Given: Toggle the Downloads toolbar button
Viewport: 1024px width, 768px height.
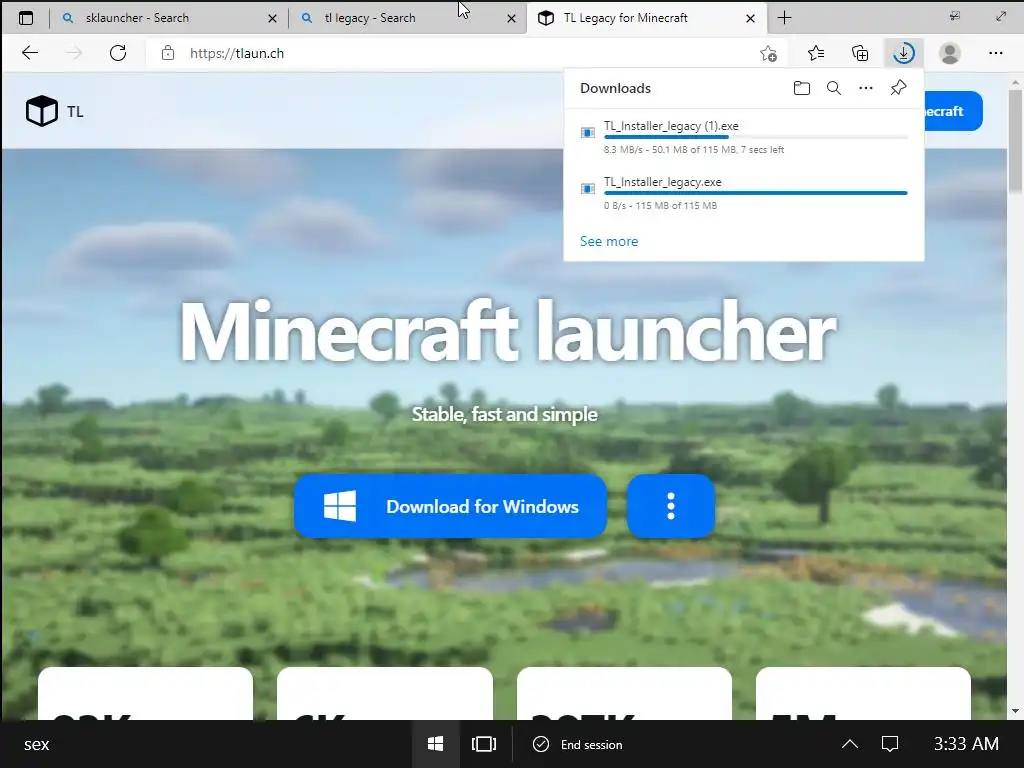Looking at the screenshot, I should click(x=904, y=53).
